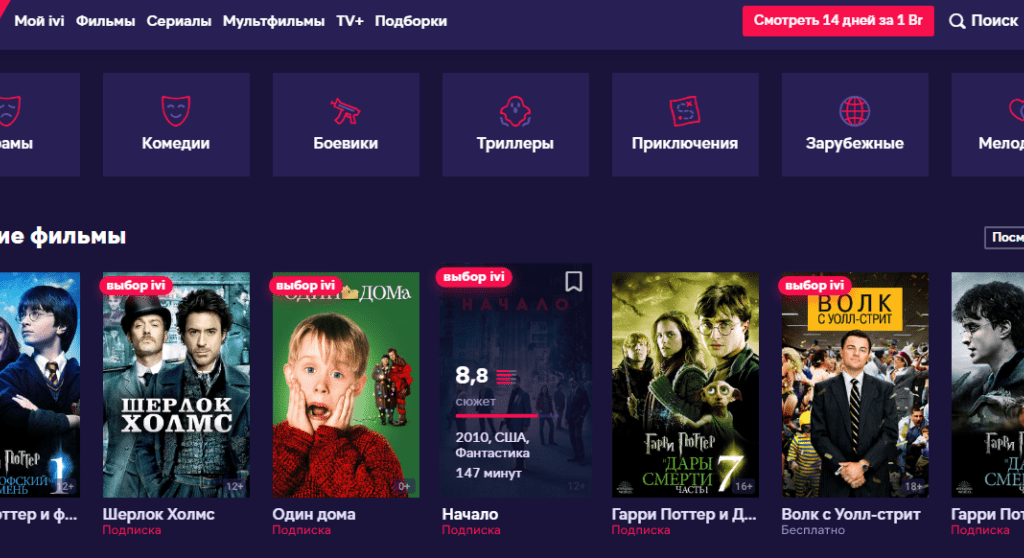Click the ghost icon for Триллеры
This screenshot has height=558, width=1024.
515,111
